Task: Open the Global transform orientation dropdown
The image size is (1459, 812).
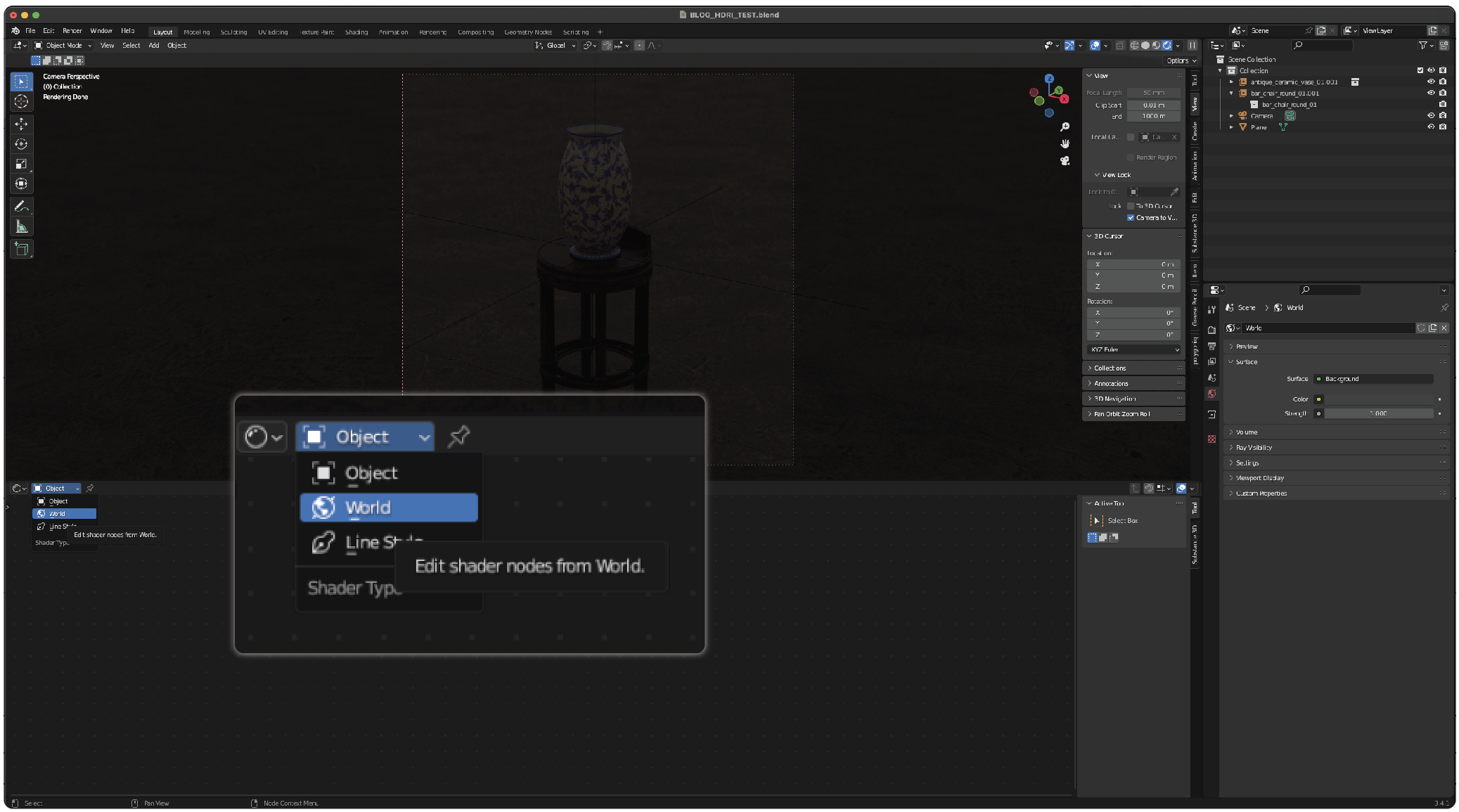Action: 555,46
